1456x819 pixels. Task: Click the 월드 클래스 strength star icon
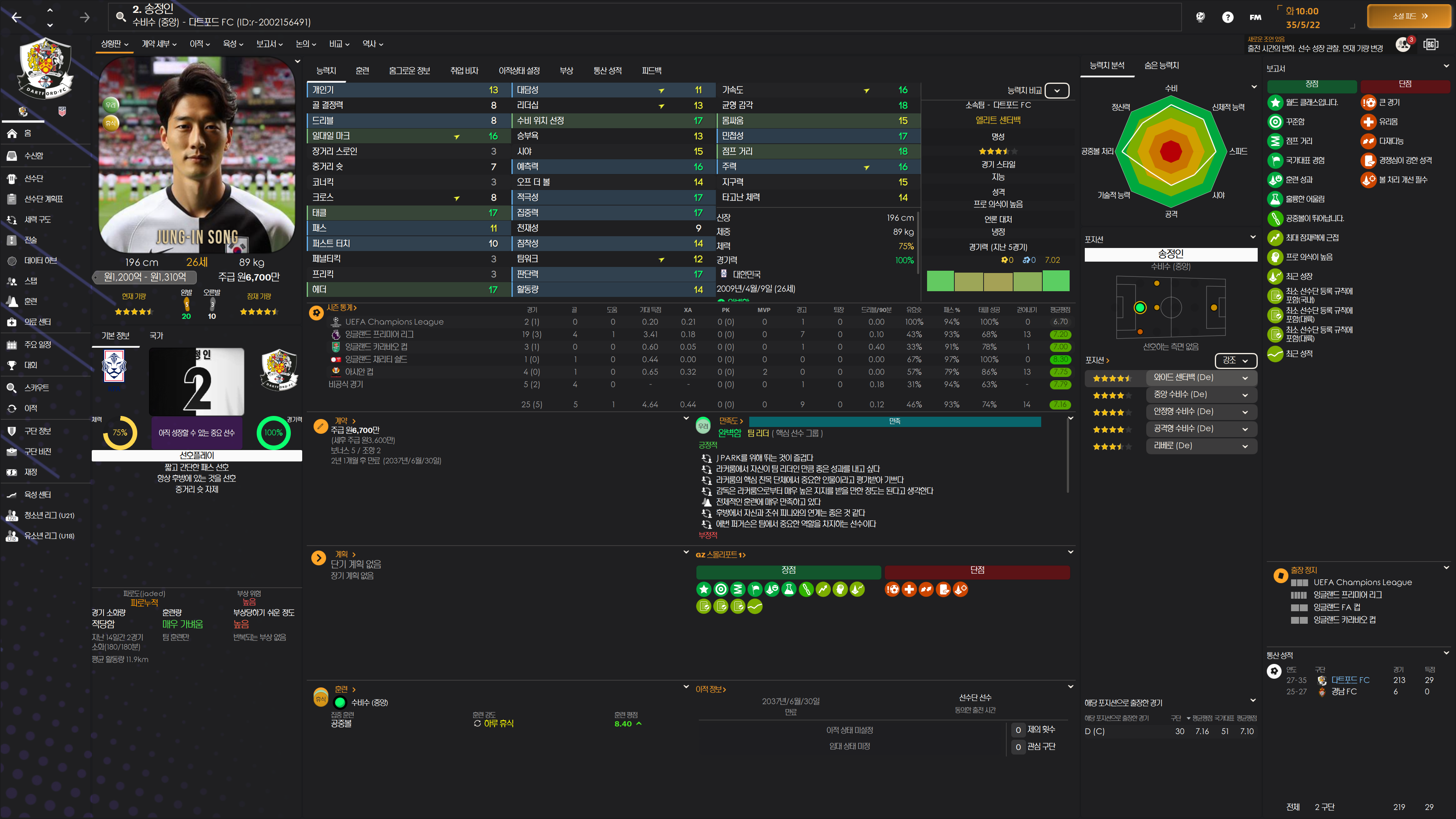[1275, 102]
